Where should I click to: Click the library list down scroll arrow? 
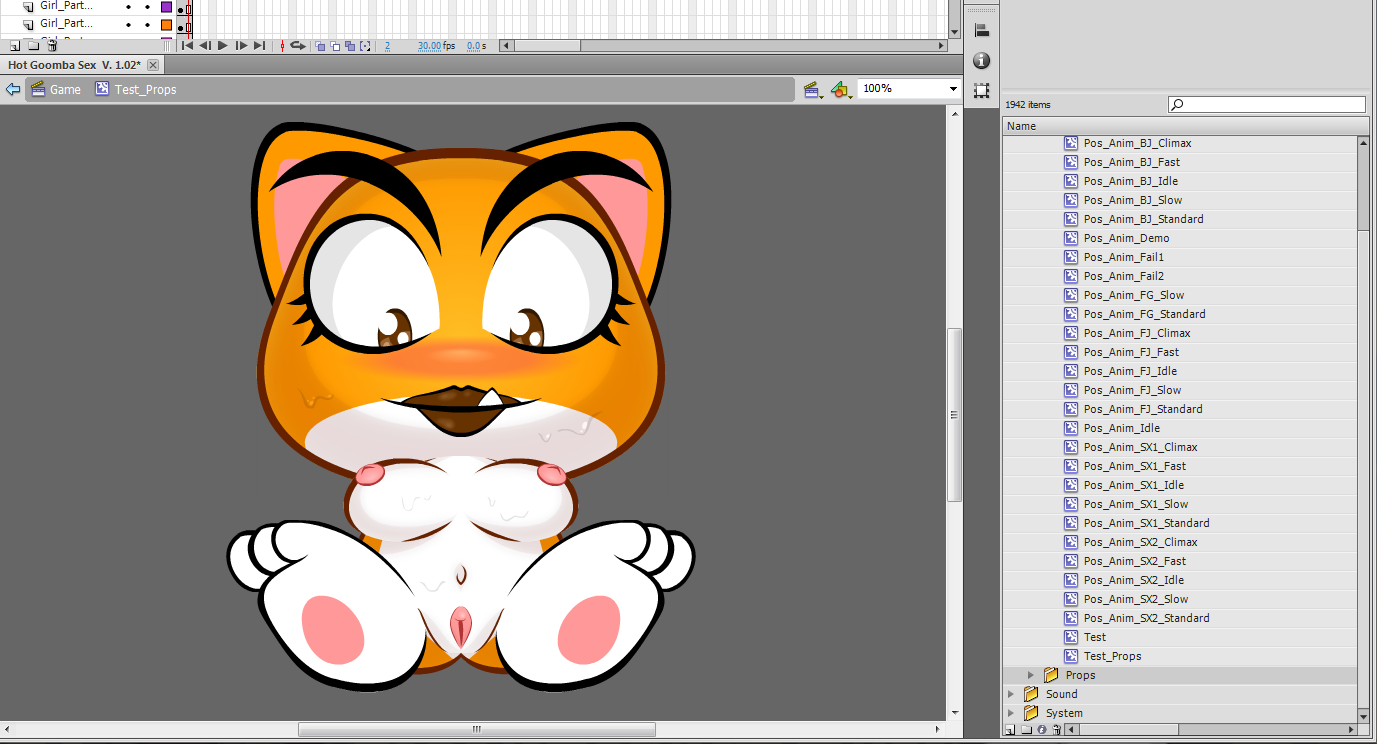point(1364,714)
